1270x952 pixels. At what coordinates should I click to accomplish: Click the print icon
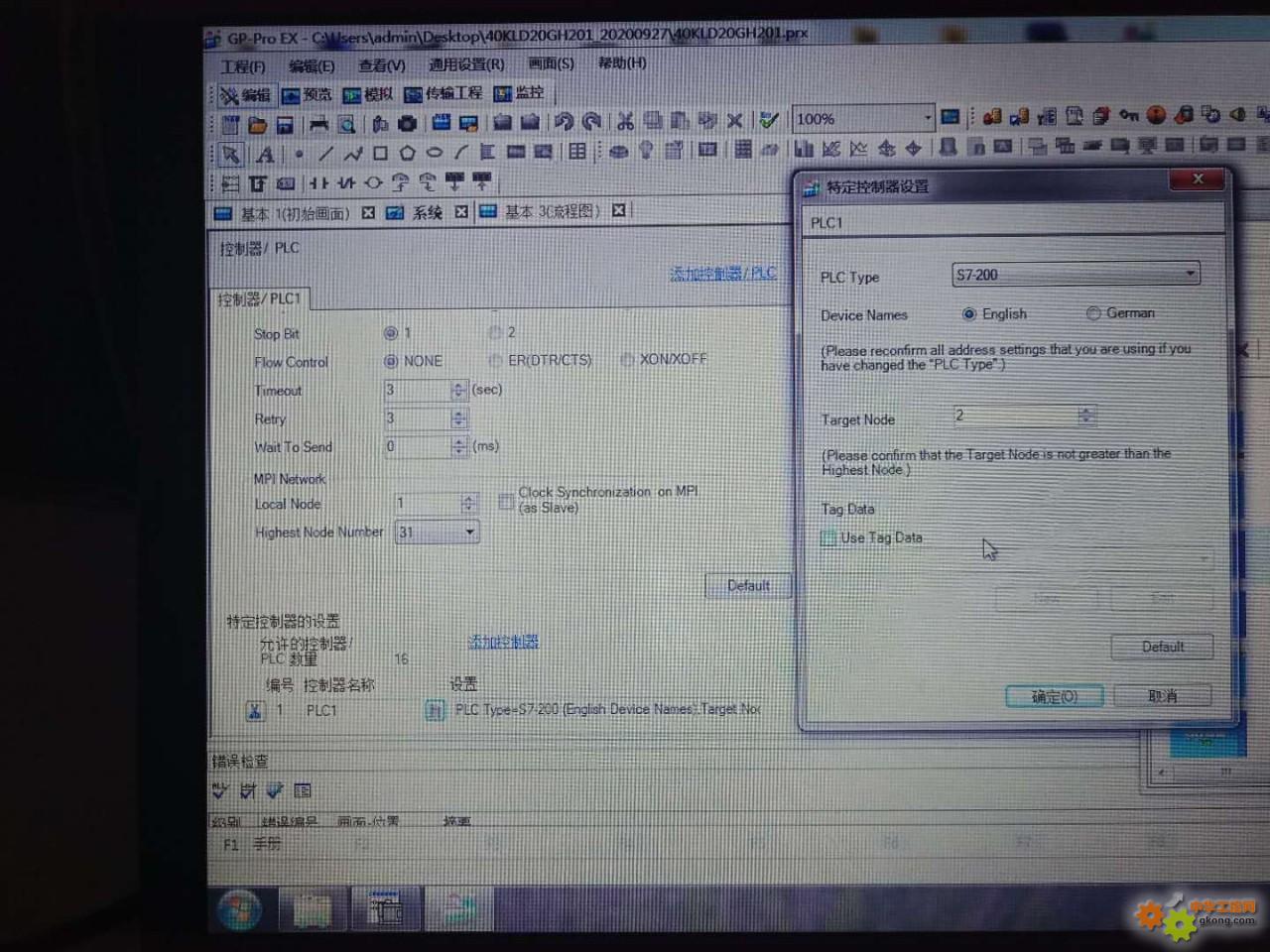pyautogui.click(x=318, y=124)
